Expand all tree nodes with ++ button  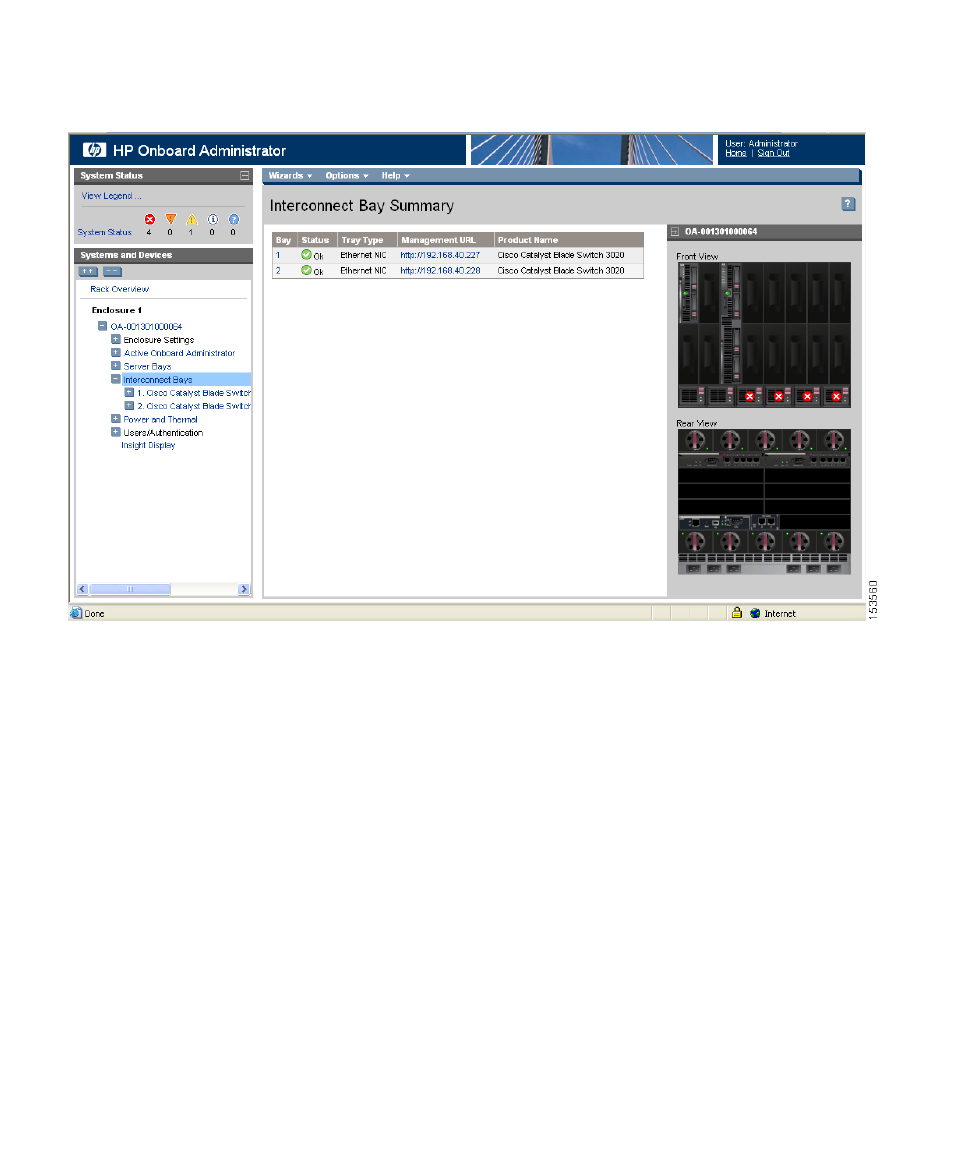point(88,272)
